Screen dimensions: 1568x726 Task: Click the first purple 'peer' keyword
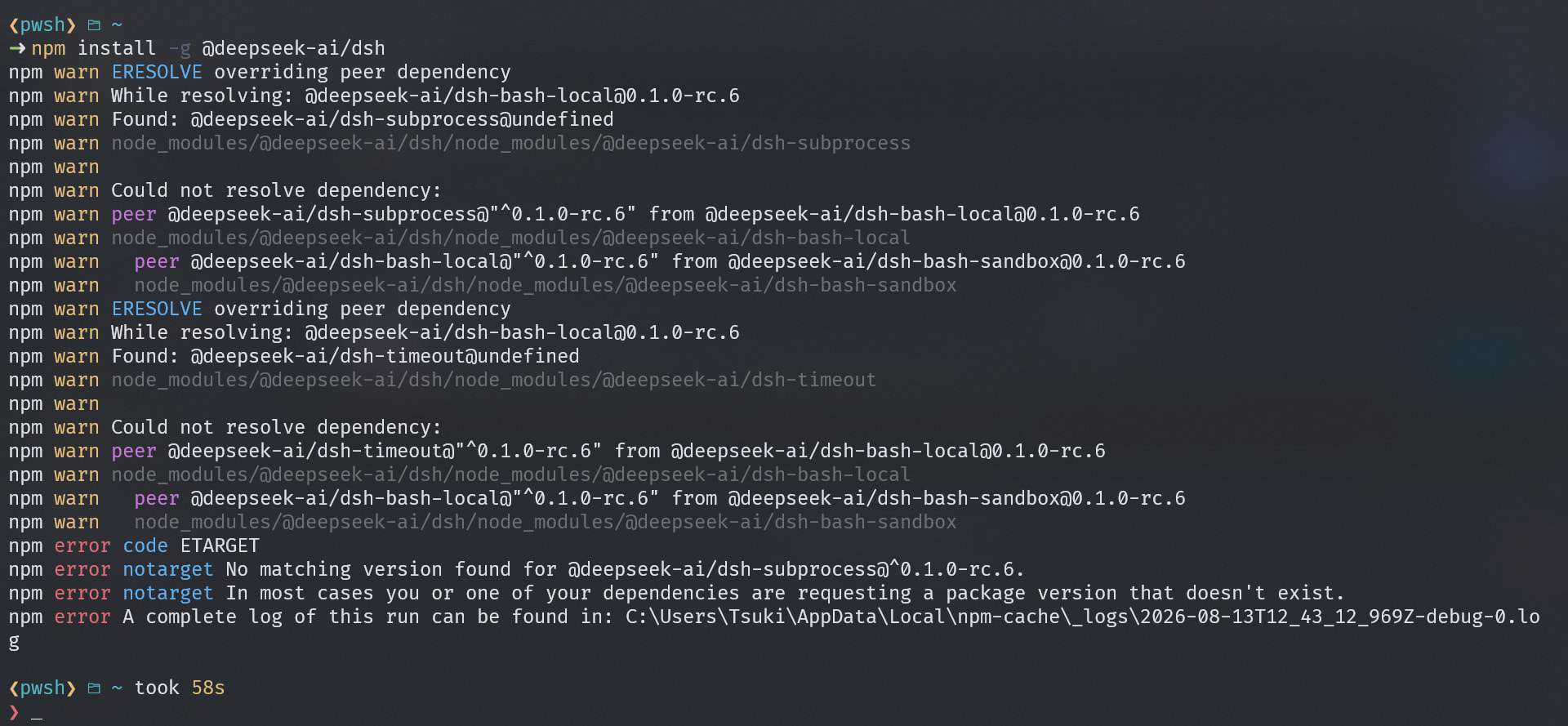134,215
